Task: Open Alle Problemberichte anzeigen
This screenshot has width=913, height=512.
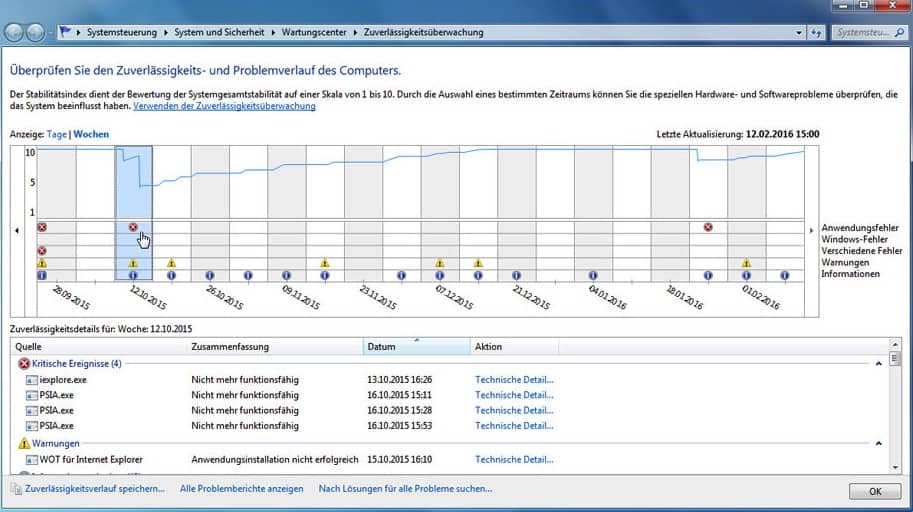Action: 241,489
